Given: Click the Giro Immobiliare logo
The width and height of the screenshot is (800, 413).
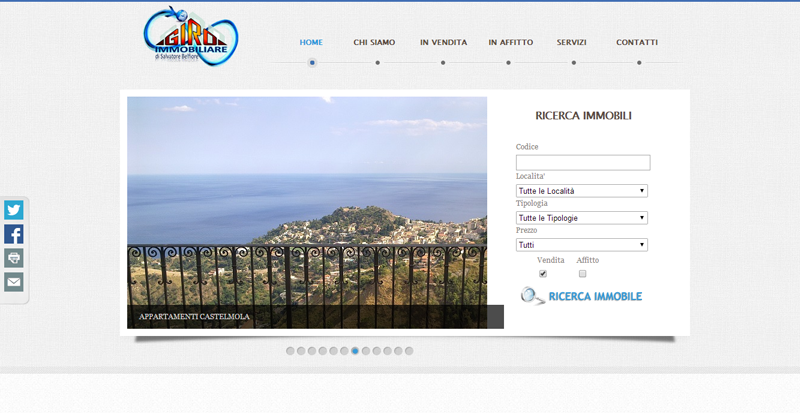Looking at the screenshot, I should point(191,36).
